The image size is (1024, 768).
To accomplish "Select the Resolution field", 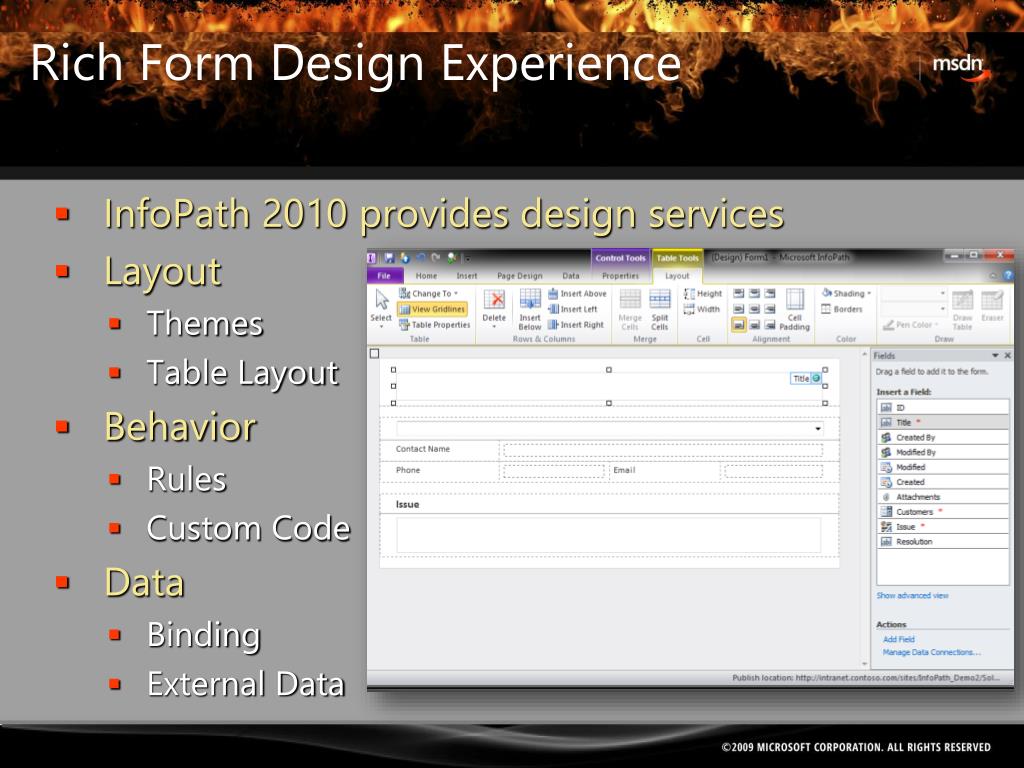I will point(943,541).
